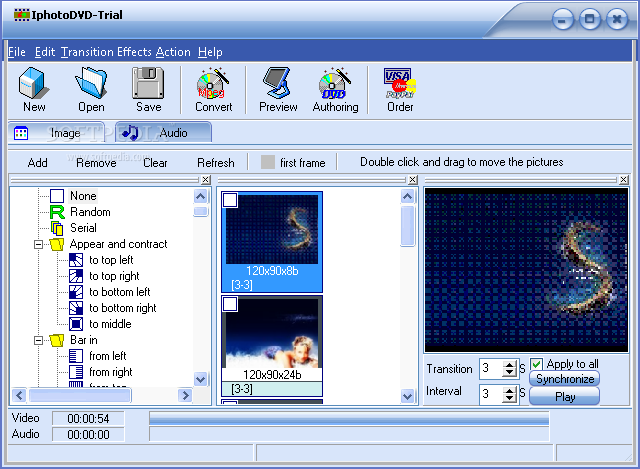The height and width of the screenshot is (469, 640).
Task: Select the 120x90x8b picture thumbnail
Action: tap(272, 242)
